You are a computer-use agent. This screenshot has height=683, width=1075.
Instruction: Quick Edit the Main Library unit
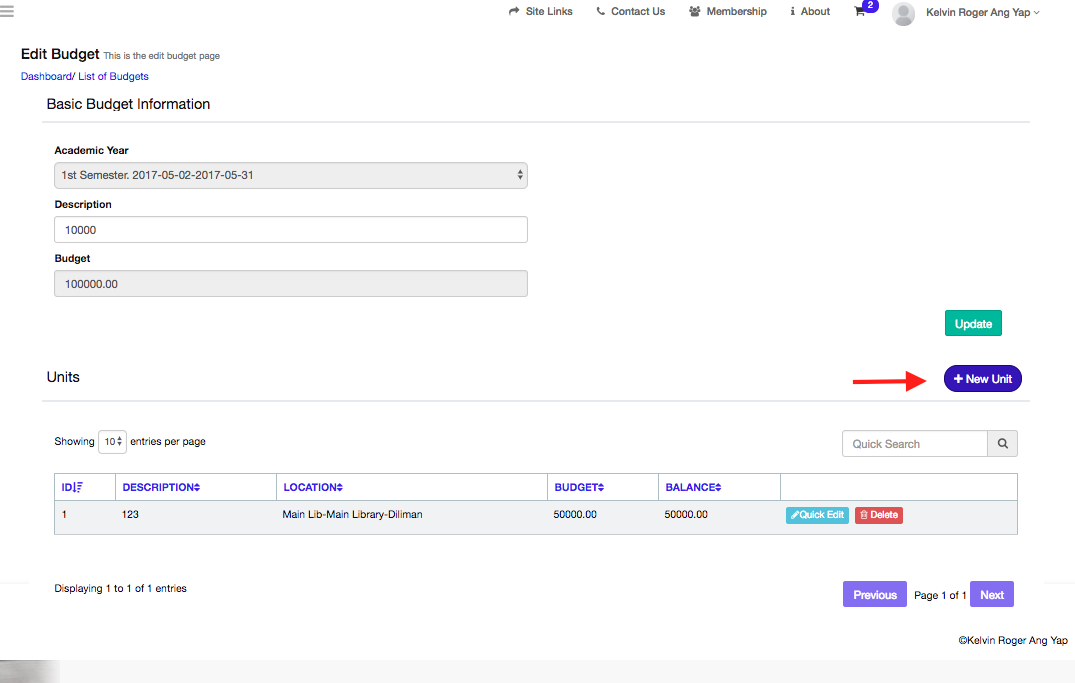coord(817,515)
